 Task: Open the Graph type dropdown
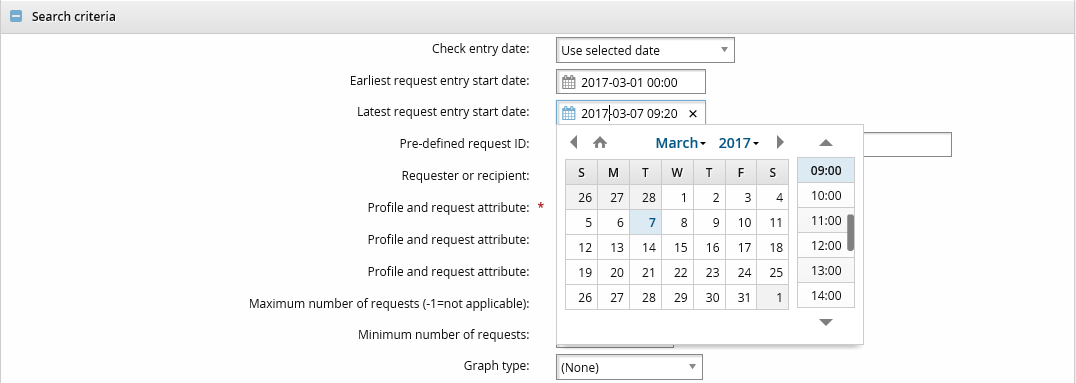(629, 367)
